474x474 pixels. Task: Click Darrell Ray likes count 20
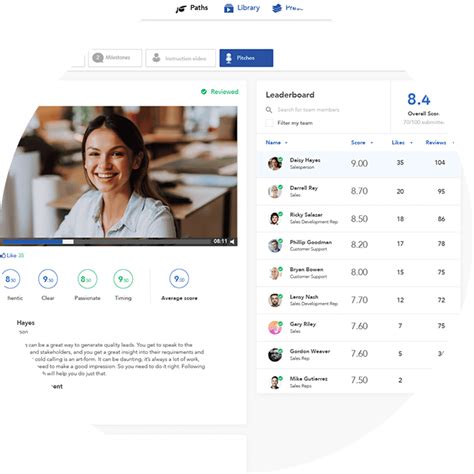pos(400,191)
